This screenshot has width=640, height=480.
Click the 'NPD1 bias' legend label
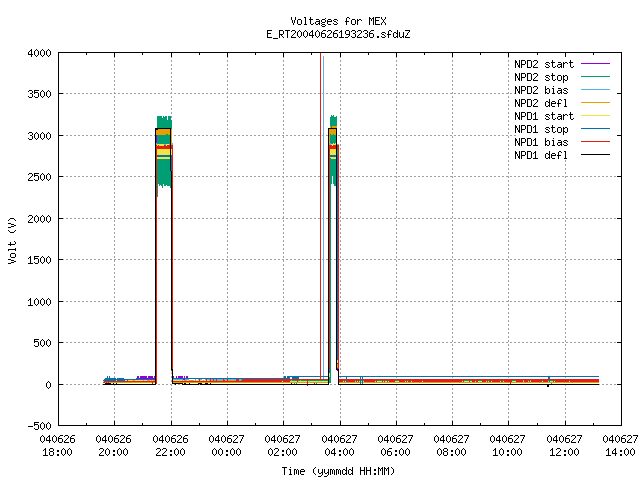[541, 142]
